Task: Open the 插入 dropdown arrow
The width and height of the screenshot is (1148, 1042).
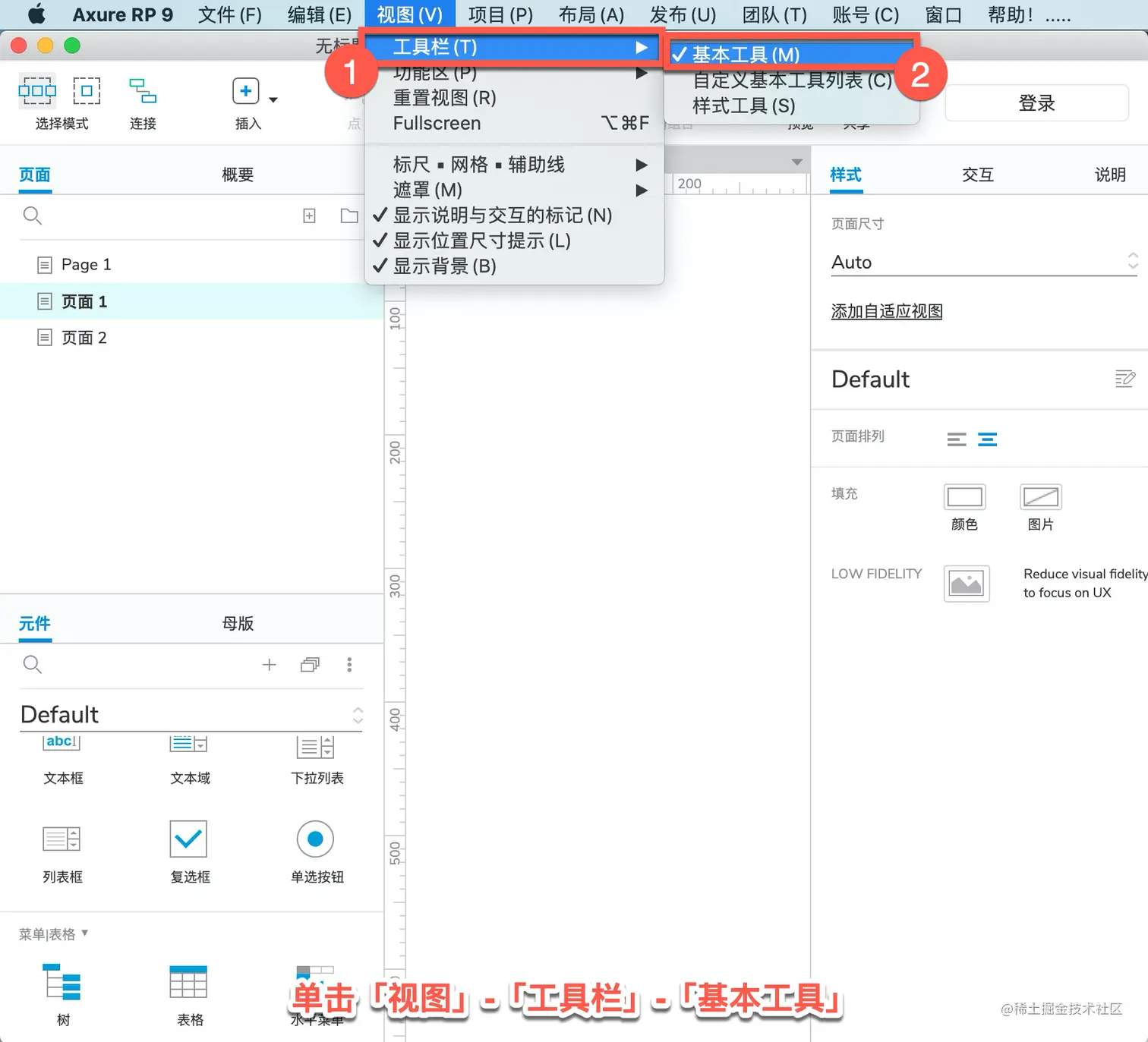Action: 273,99
